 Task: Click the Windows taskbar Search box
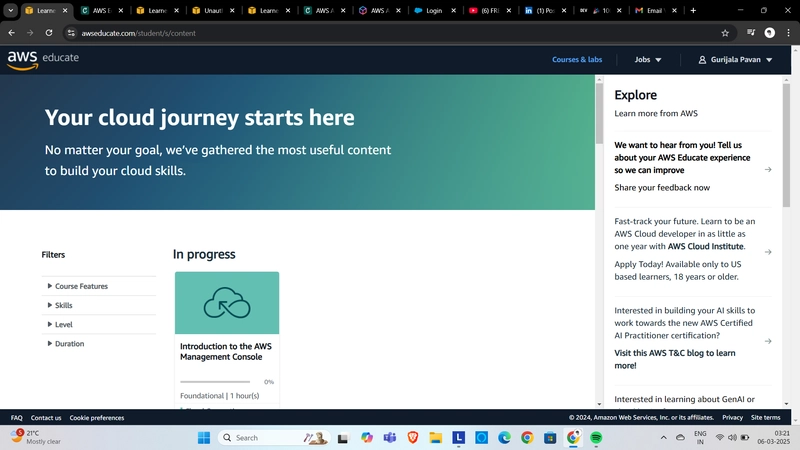tap(273, 438)
